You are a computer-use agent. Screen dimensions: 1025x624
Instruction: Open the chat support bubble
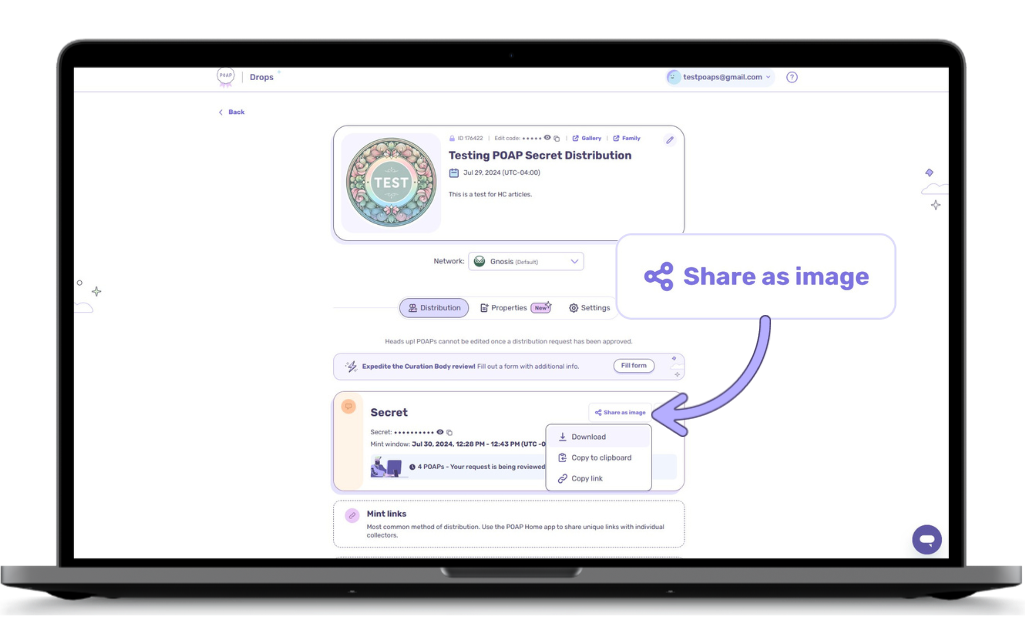(927, 539)
